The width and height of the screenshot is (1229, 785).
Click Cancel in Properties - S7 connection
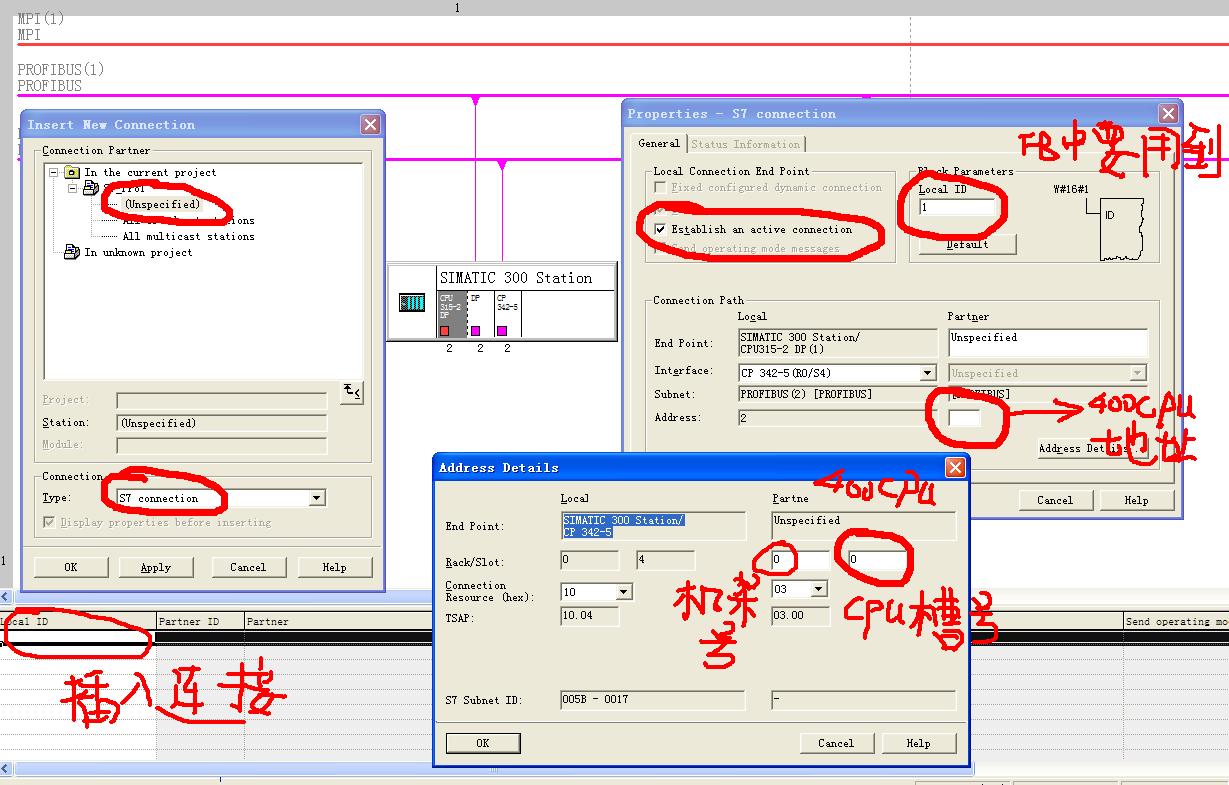(1054, 500)
